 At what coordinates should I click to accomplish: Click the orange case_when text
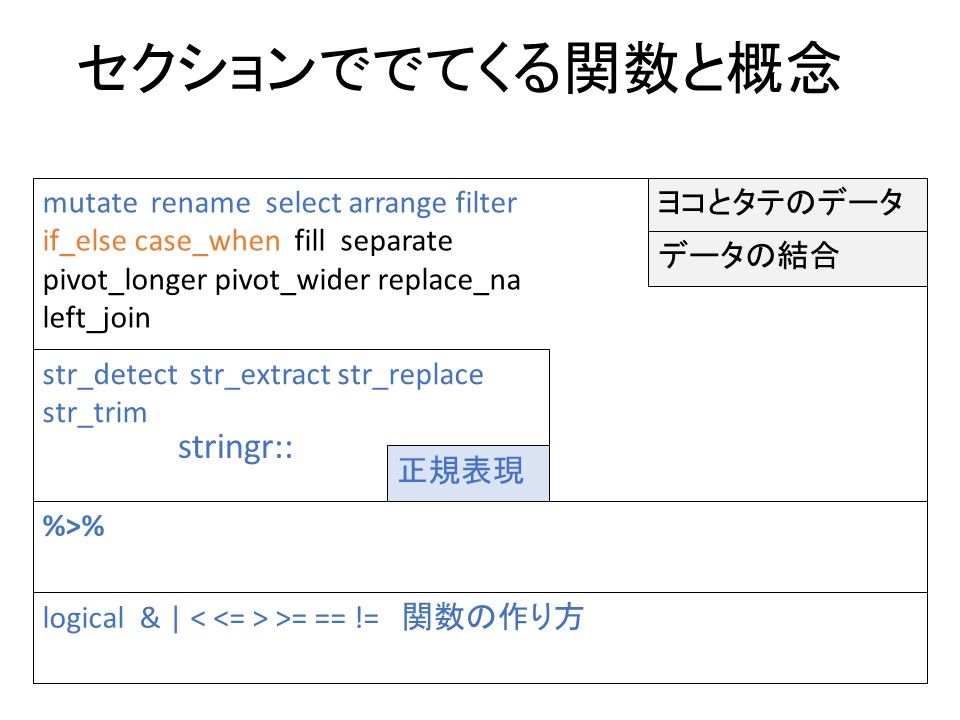208,242
